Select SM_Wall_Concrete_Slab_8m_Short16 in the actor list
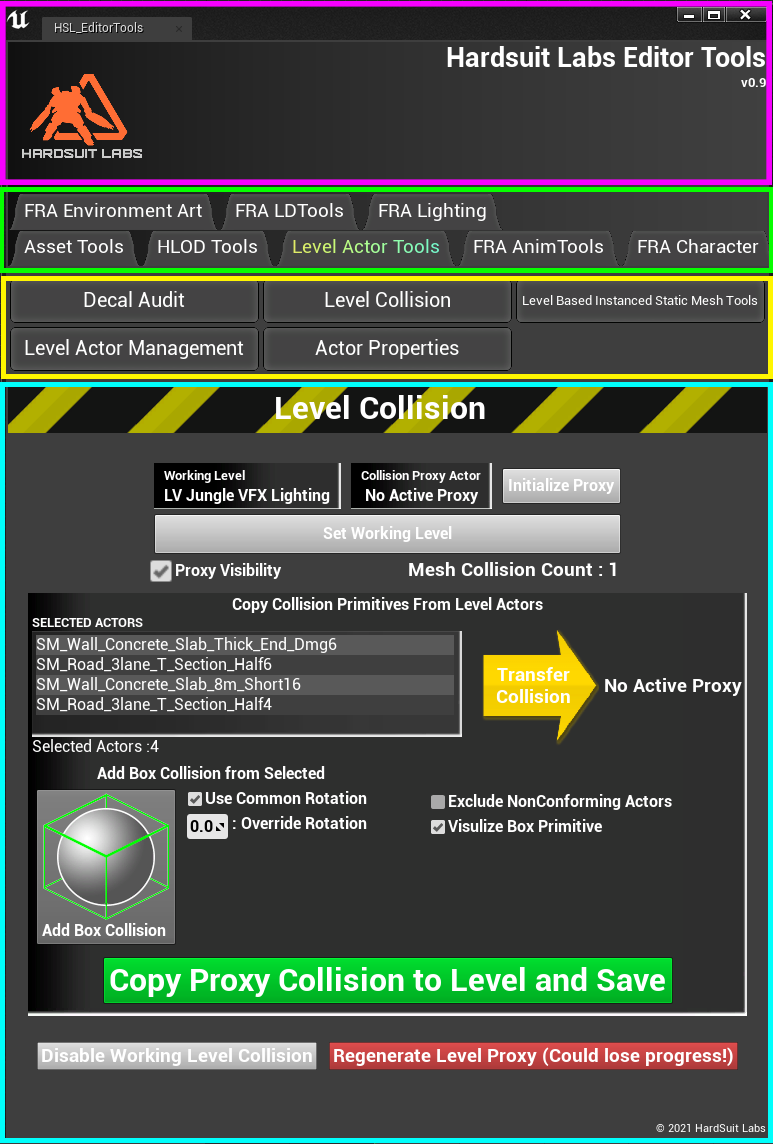This screenshot has width=773, height=1144. pos(244,685)
